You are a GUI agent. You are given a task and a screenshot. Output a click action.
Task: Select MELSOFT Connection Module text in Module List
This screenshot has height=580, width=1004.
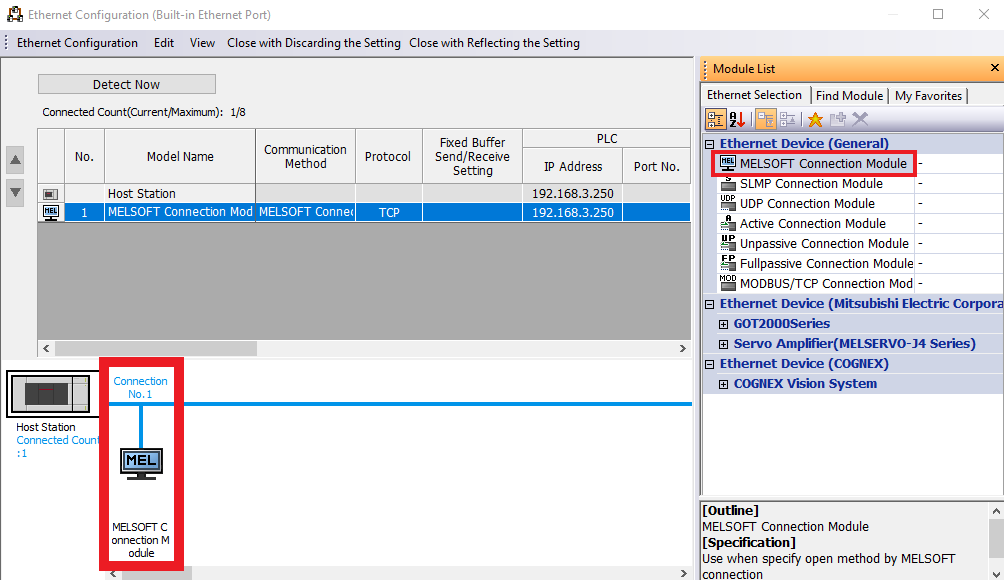tap(823, 163)
